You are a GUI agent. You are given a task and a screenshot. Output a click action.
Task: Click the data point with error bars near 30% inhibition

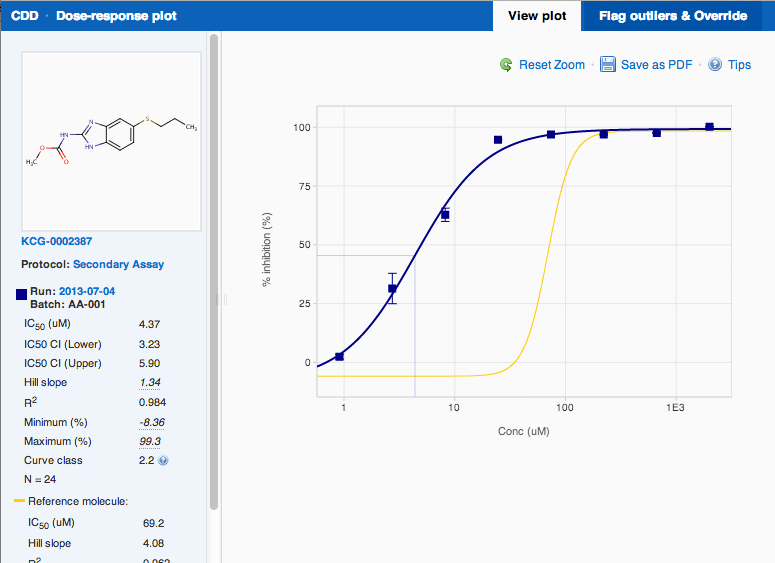tap(392, 289)
